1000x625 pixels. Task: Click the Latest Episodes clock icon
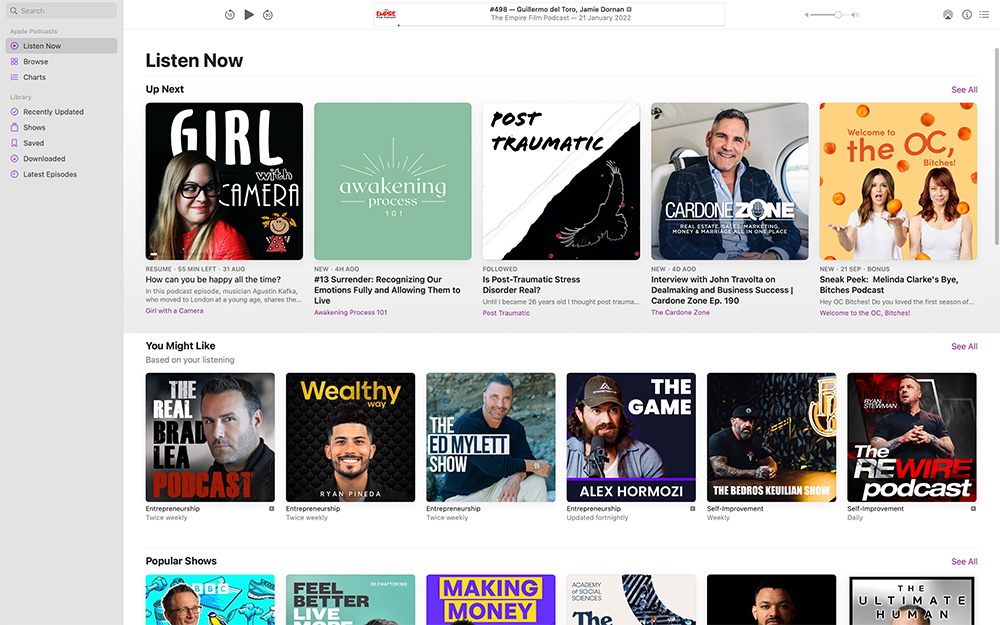tap(14, 174)
